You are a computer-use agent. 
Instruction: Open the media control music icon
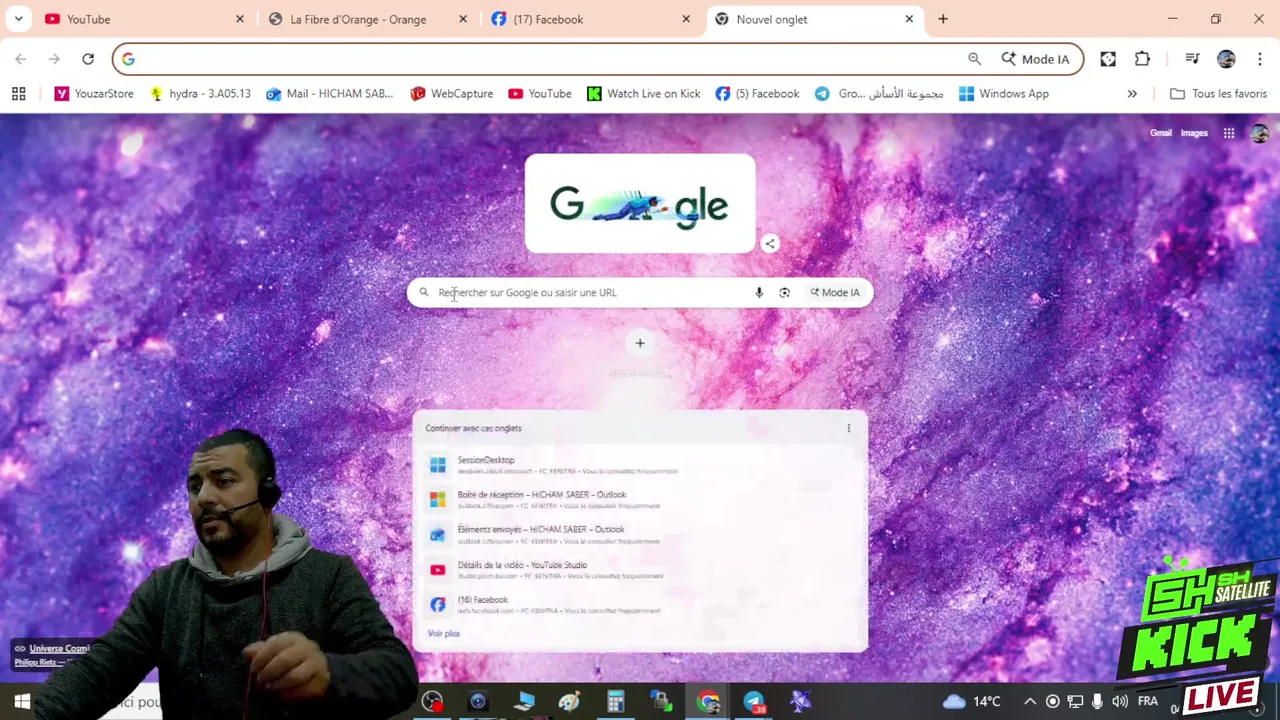(x=1192, y=59)
